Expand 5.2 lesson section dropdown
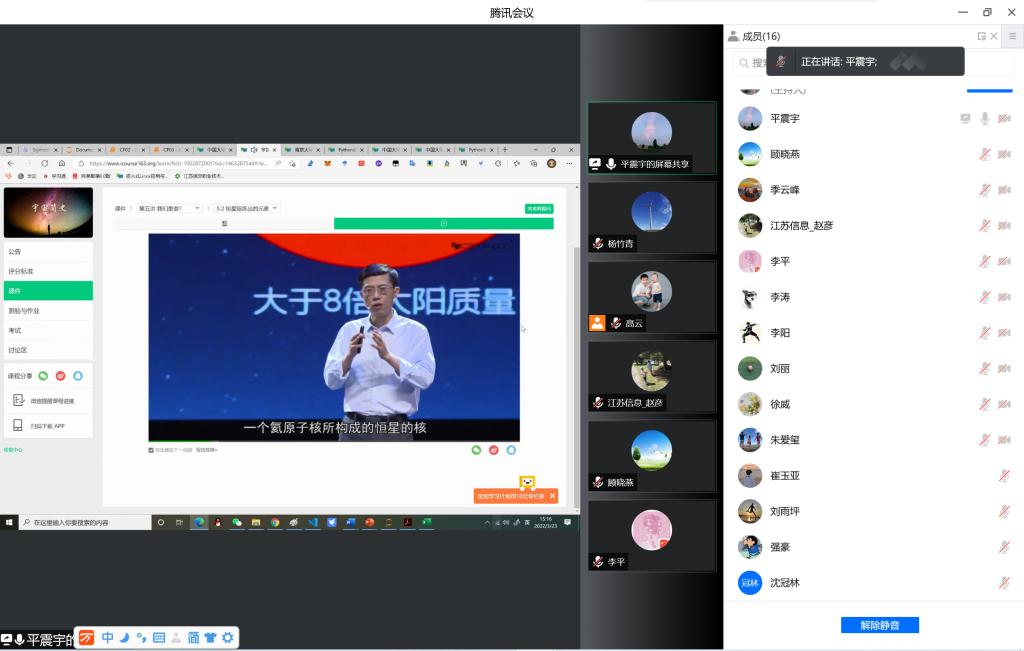1024x651 pixels. pyautogui.click(x=247, y=208)
